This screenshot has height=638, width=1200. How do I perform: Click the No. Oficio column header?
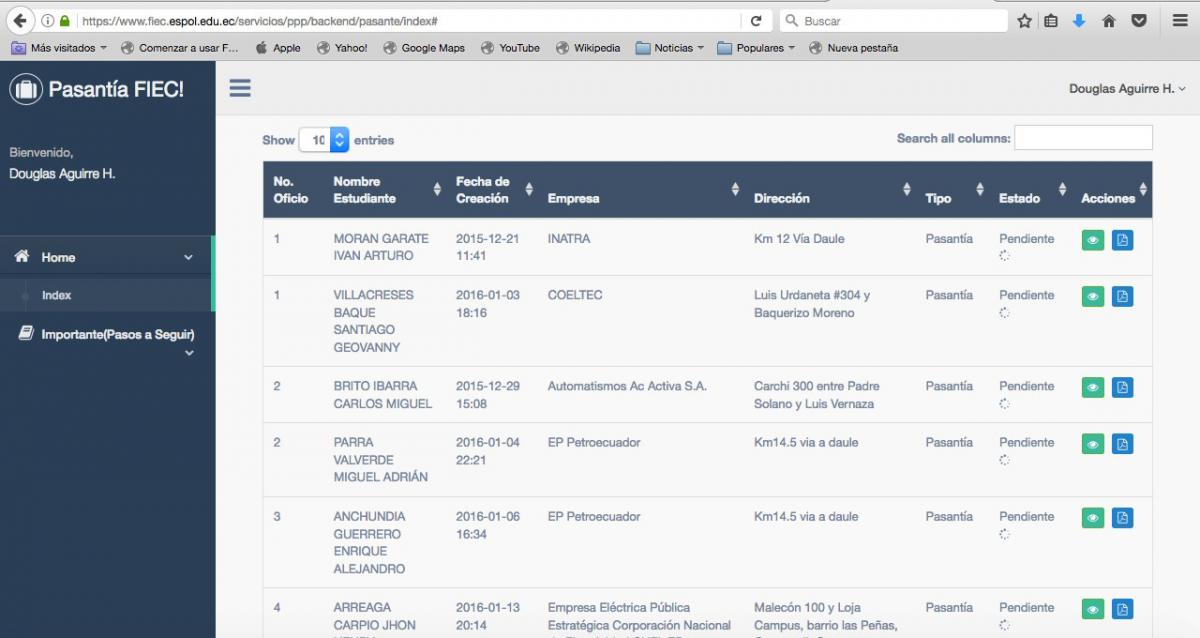click(295, 190)
